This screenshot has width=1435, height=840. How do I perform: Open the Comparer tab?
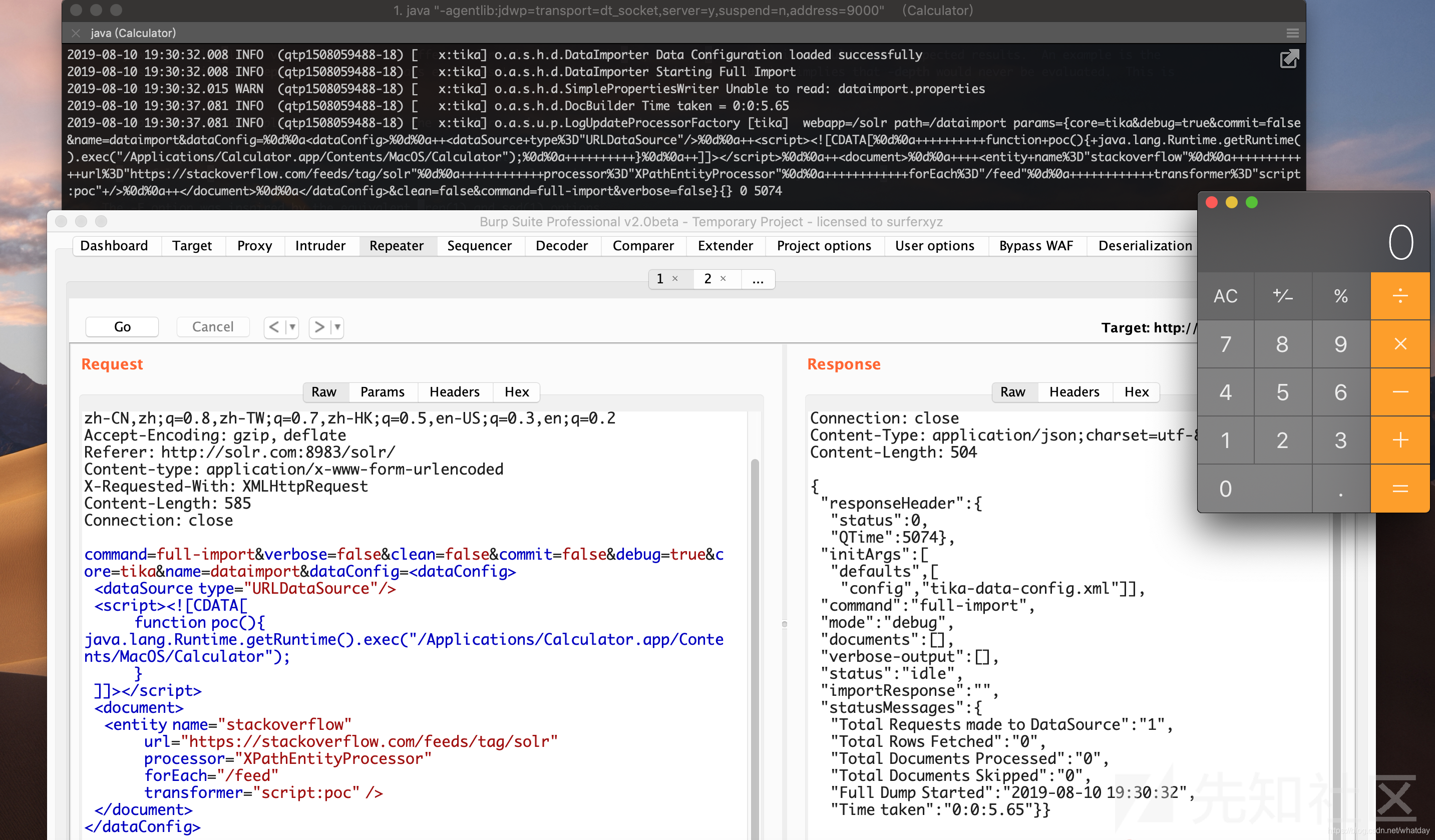tap(643, 246)
